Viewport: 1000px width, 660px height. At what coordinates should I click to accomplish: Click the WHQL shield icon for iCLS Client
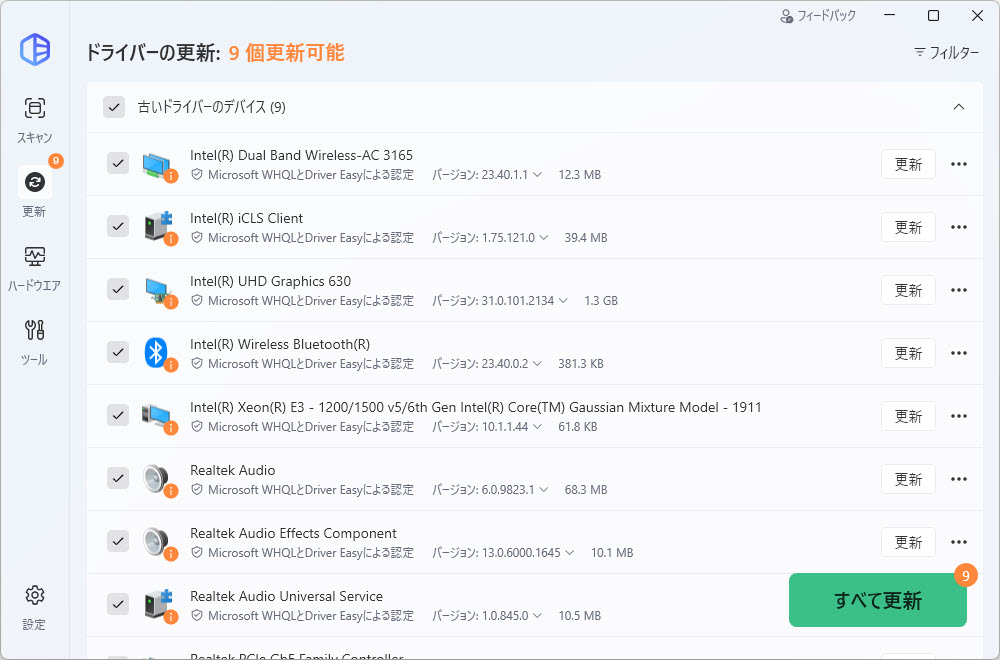click(x=197, y=238)
